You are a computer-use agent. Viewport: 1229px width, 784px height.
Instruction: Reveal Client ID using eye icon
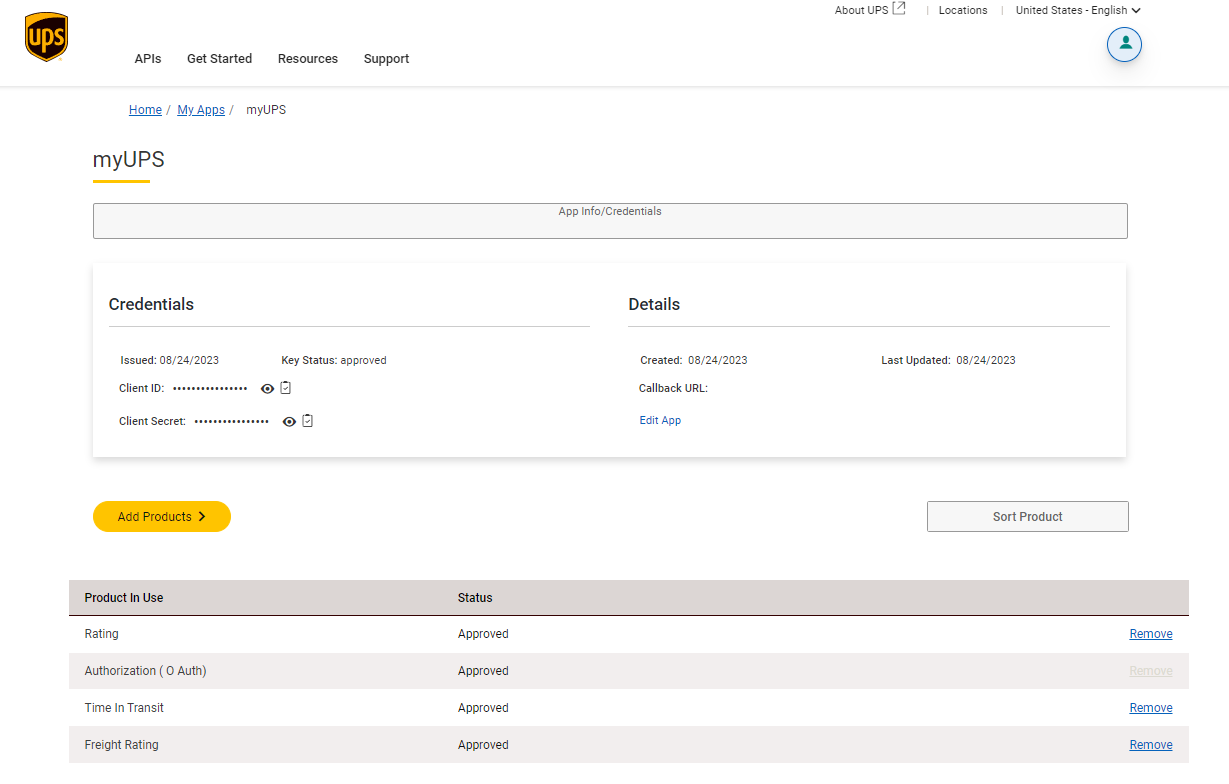(x=267, y=389)
